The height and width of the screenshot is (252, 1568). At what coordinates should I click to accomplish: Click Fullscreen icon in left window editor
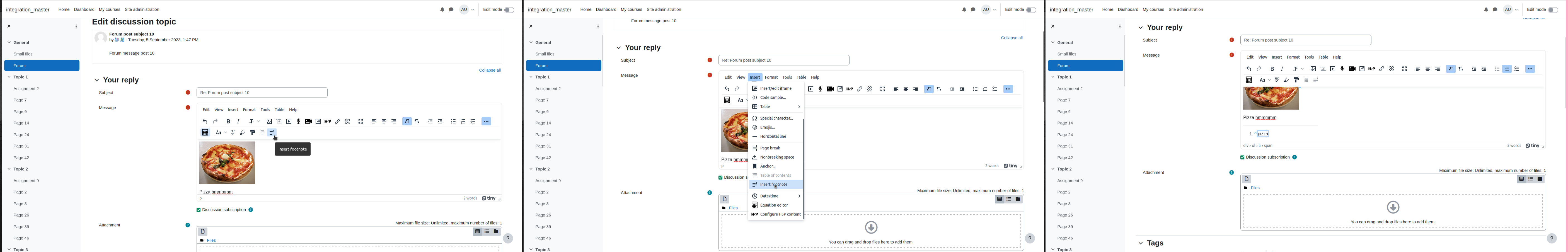coord(361,122)
